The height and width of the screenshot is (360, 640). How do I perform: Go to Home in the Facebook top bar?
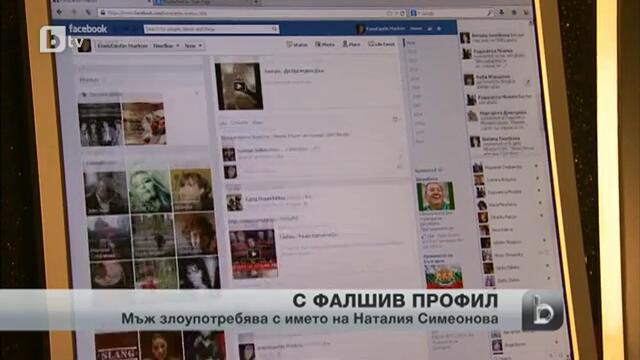[x=416, y=29]
